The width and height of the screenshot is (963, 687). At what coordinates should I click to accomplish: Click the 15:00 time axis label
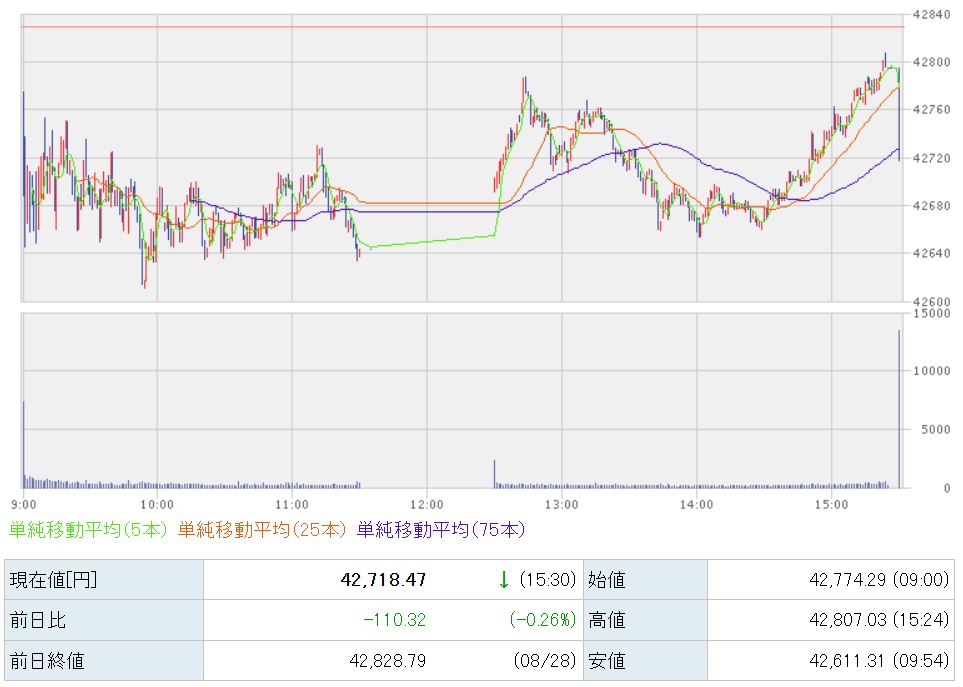pos(831,505)
